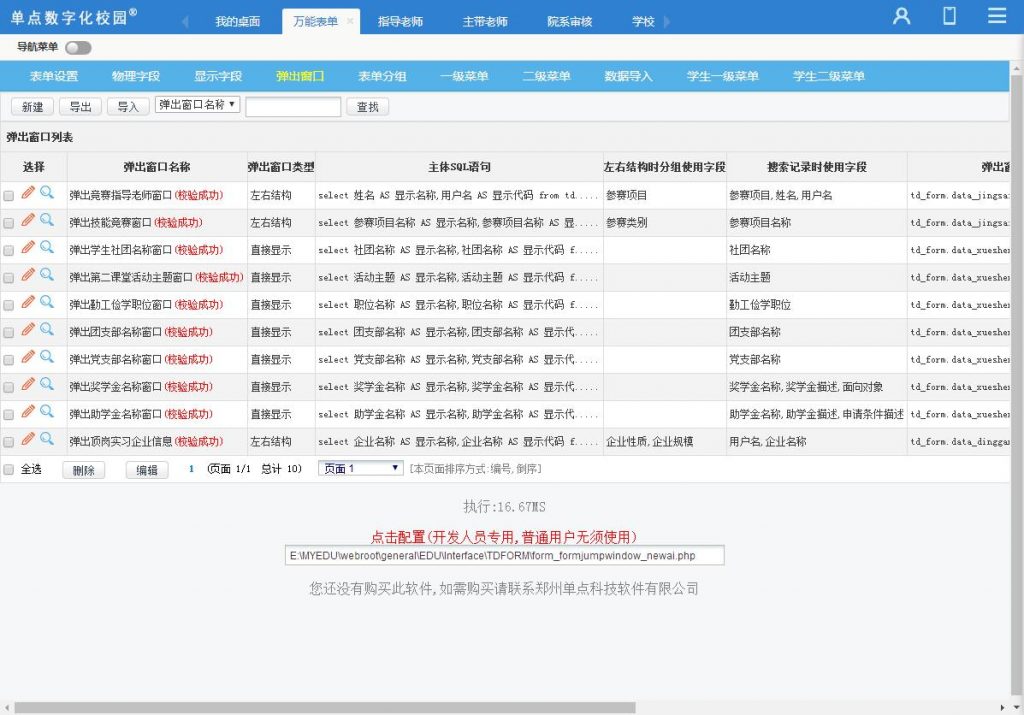Switch to the 我的桌面 tab
1024x715 pixels.
[238, 22]
